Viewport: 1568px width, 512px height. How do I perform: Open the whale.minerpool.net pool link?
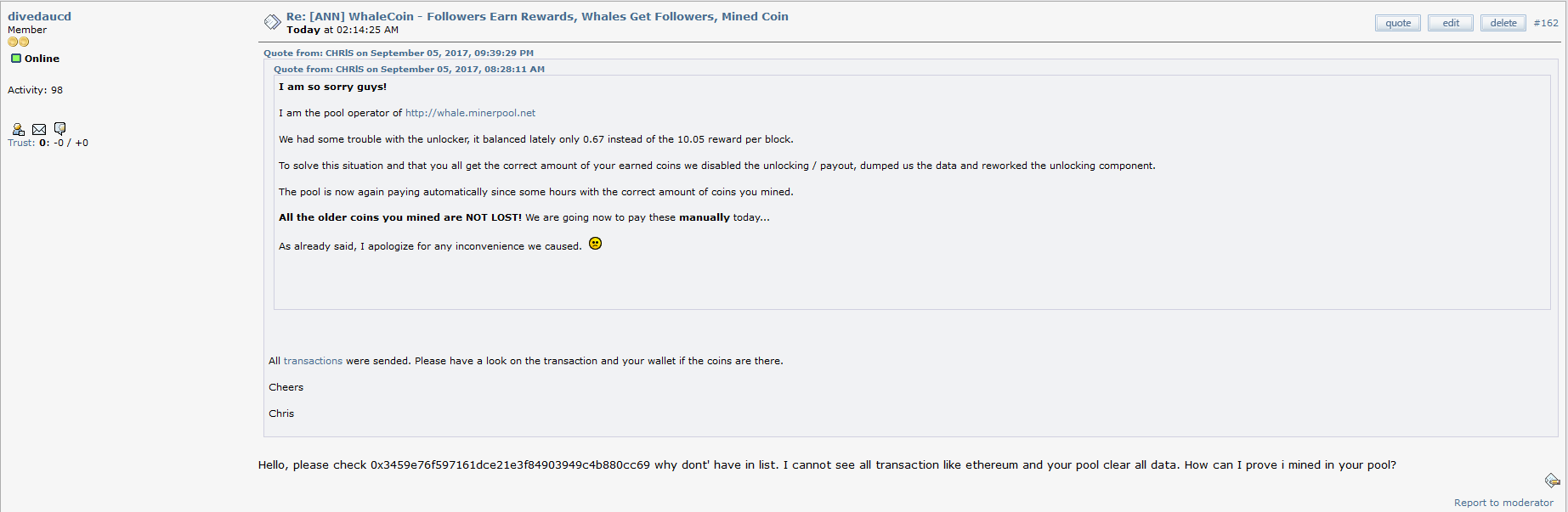tap(470, 113)
